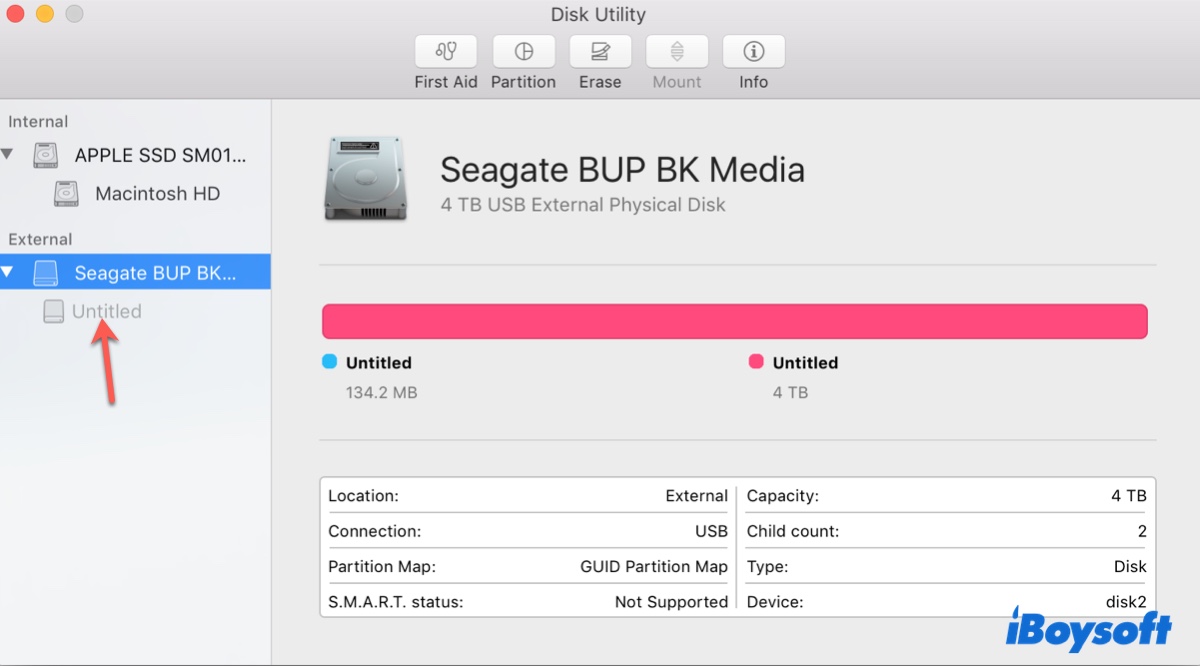Select the Erase tool
The height and width of the screenshot is (666, 1200).
click(600, 60)
